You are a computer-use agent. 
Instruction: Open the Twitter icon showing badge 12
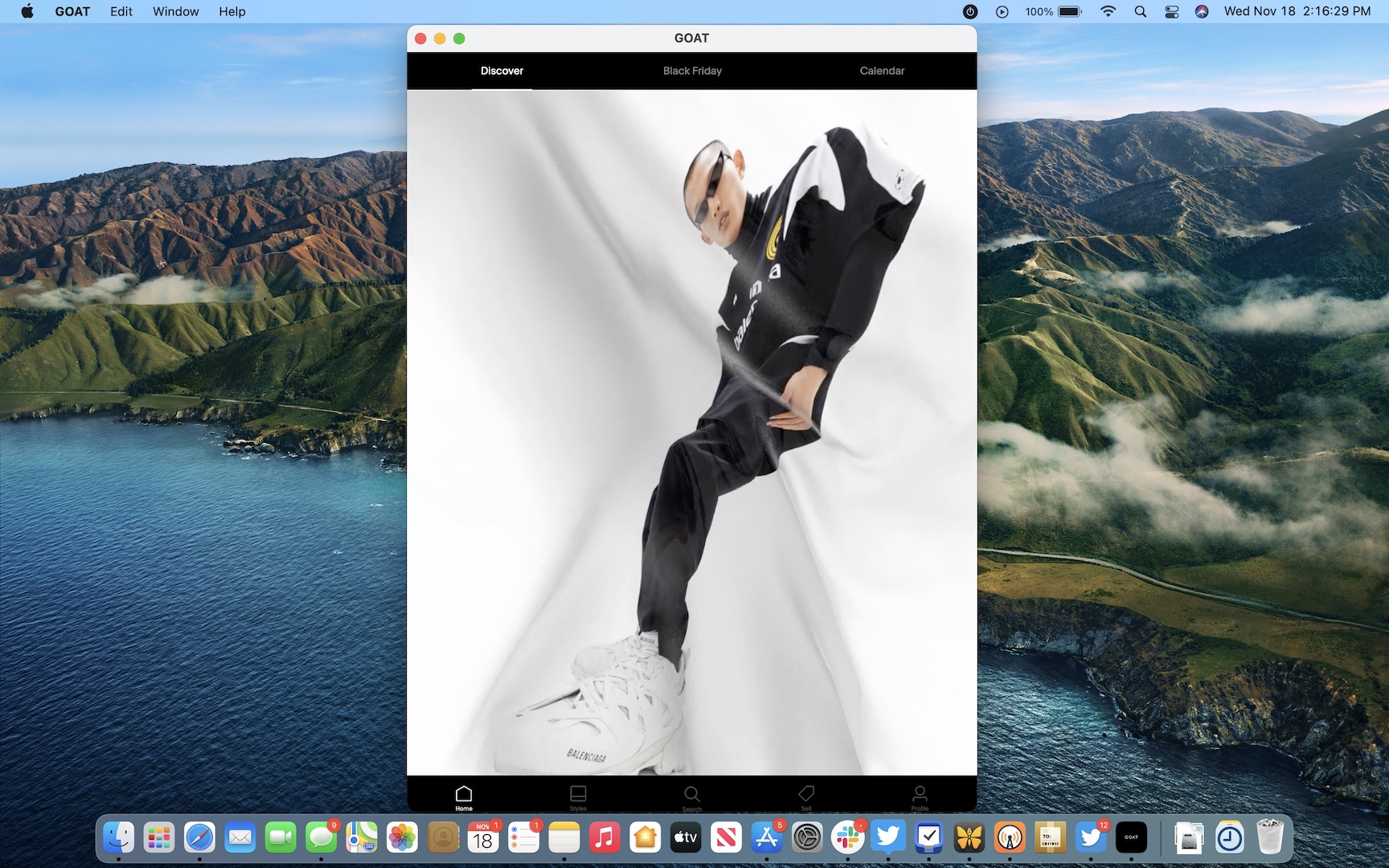point(1092,838)
